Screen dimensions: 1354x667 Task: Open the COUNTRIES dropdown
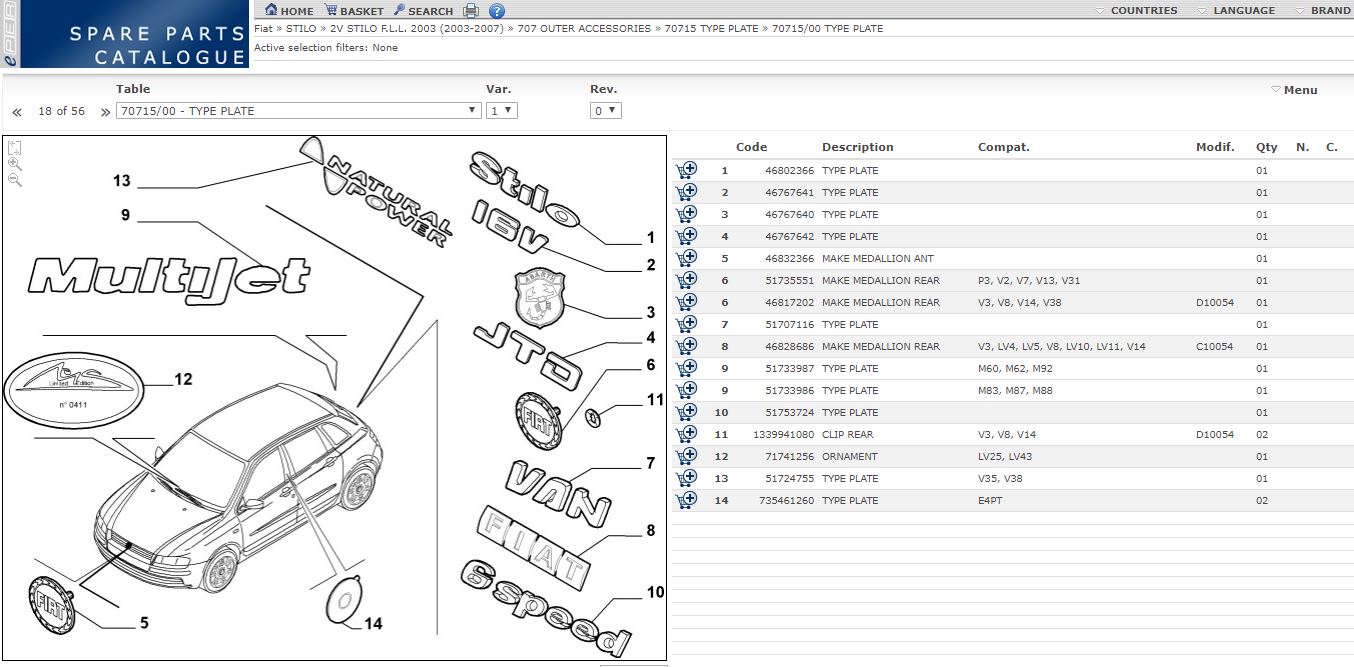pyautogui.click(x=1137, y=10)
